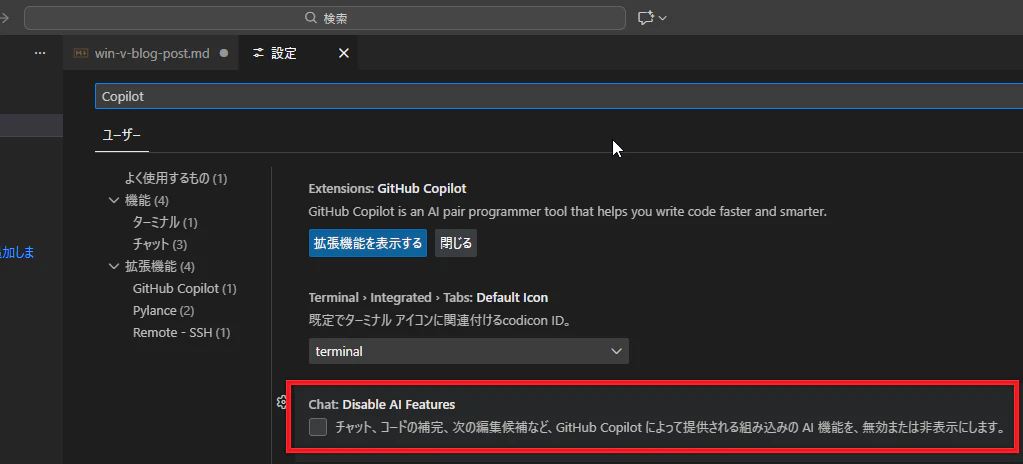Open the terminal Default Icon dropdown

[x=468, y=351]
